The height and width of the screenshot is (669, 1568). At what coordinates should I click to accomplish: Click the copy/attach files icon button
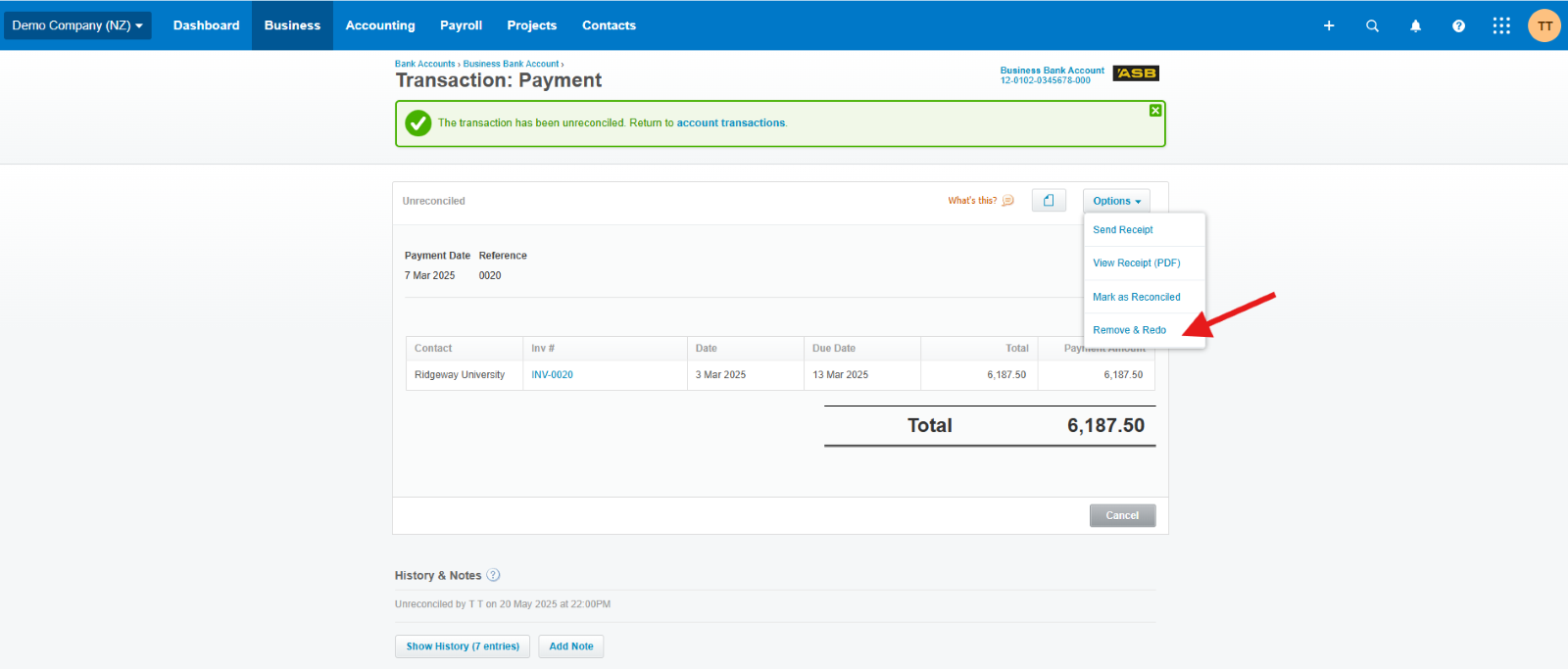[x=1049, y=200]
